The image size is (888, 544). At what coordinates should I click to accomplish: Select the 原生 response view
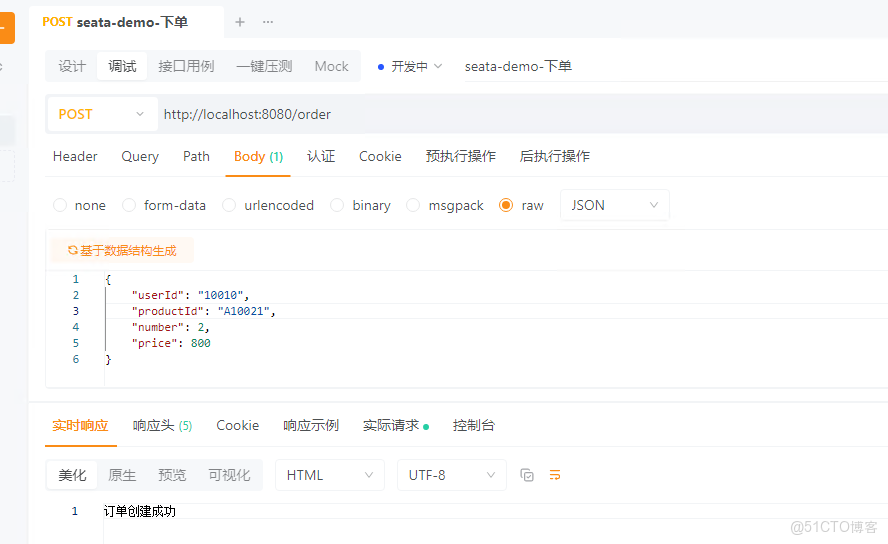pyautogui.click(x=122, y=475)
